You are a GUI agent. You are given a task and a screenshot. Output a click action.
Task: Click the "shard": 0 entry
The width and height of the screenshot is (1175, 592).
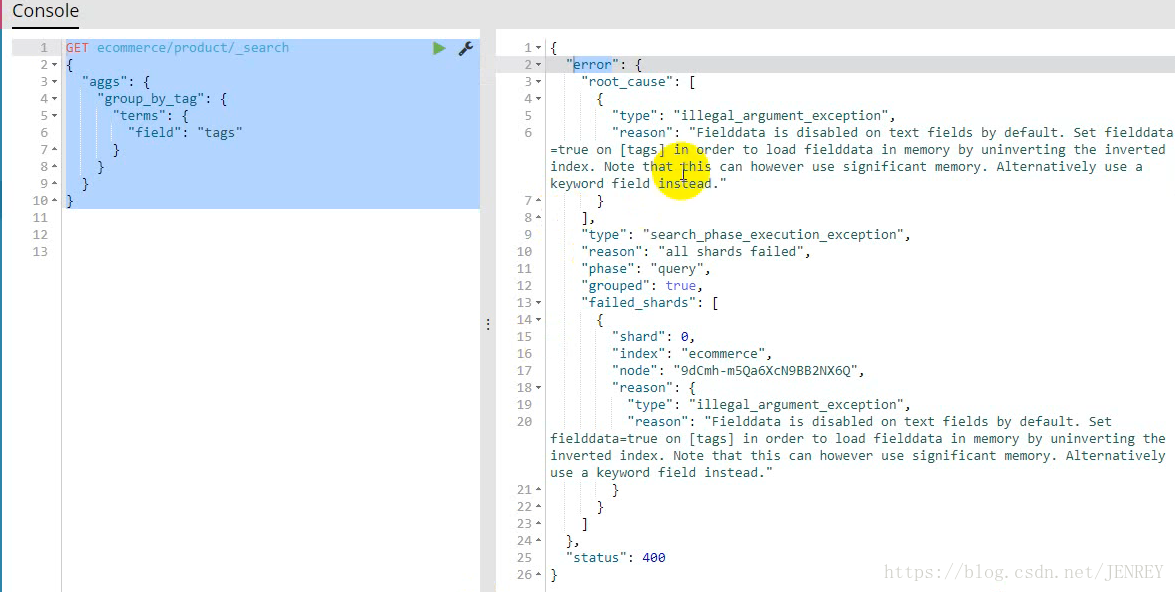pos(653,336)
